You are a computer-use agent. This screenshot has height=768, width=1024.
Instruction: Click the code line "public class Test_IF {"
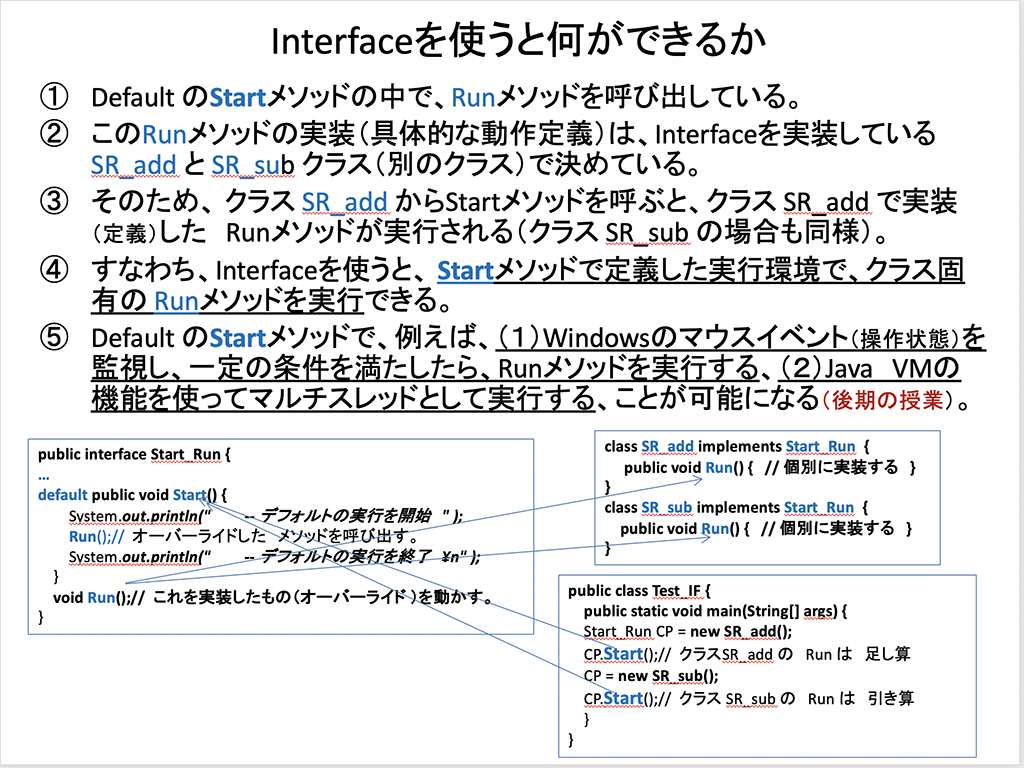click(639, 591)
